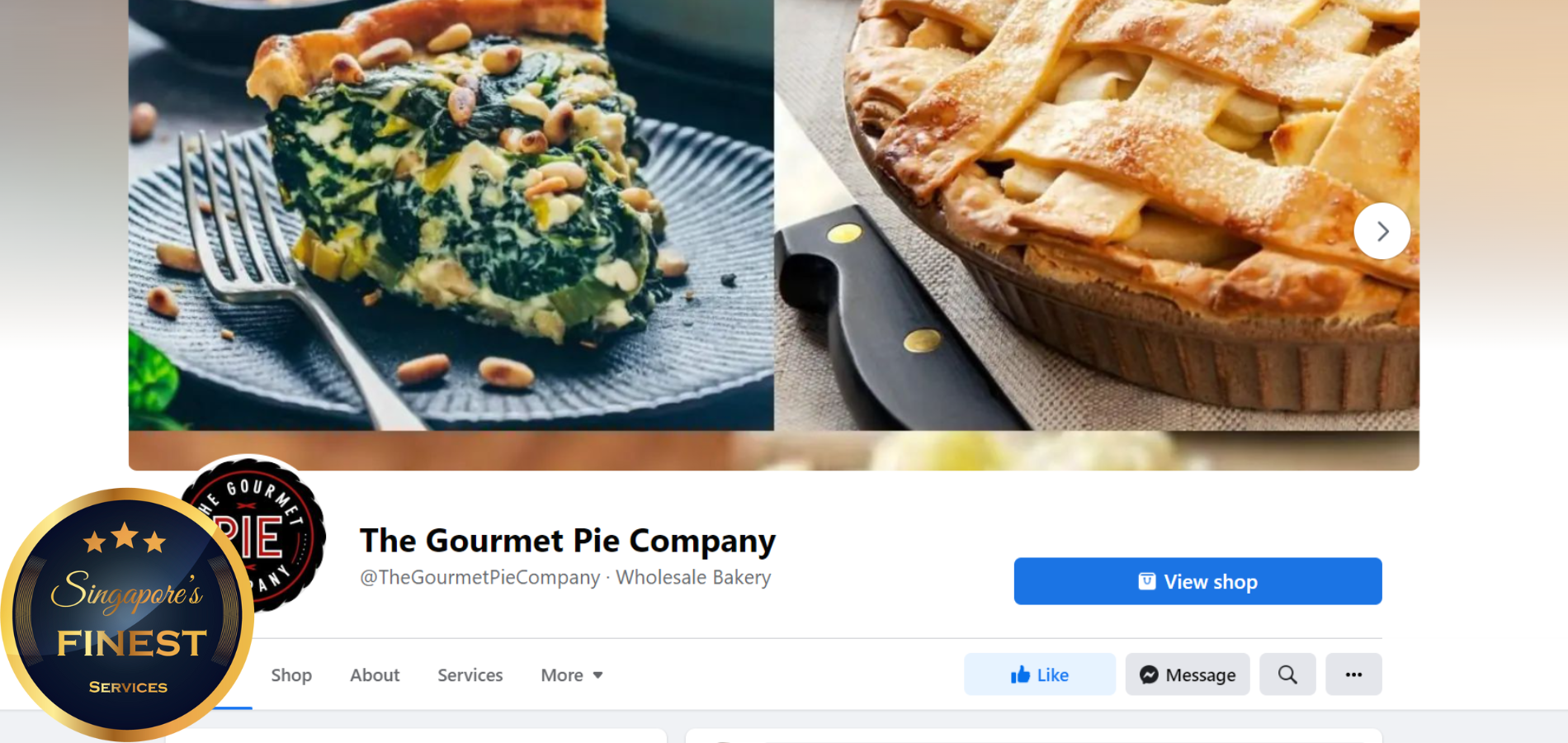Click the shop bag icon on View shop
This screenshot has height=743, width=1568.
point(1147,581)
